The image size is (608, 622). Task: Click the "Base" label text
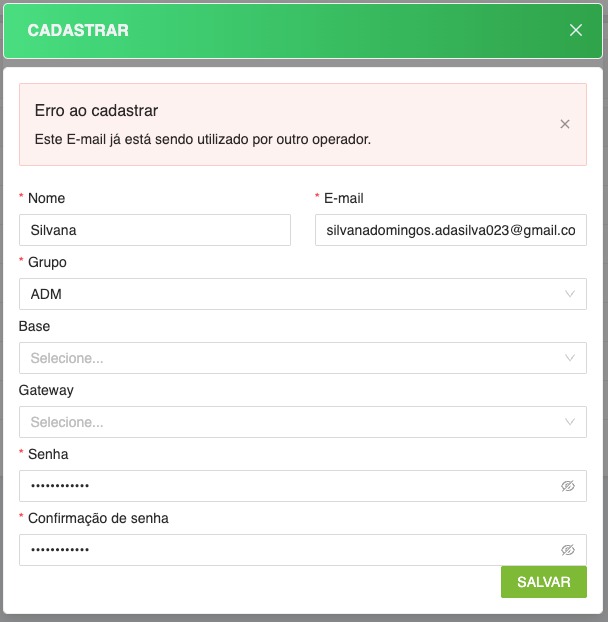(x=34, y=326)
